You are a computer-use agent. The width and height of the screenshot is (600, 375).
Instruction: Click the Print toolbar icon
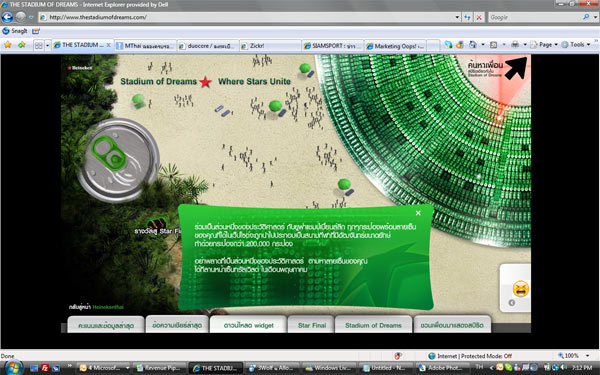[x=515, y=45]
